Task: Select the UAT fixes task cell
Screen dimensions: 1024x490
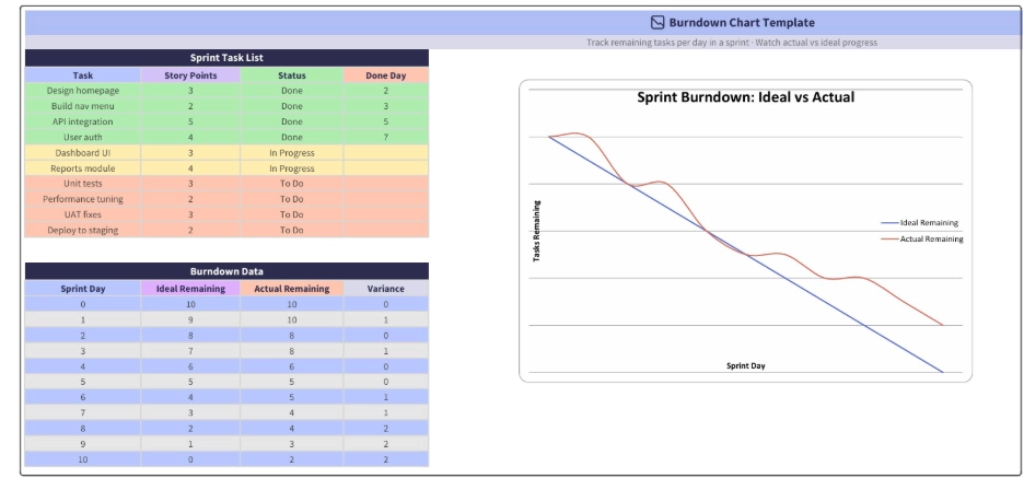Action: 83,214
